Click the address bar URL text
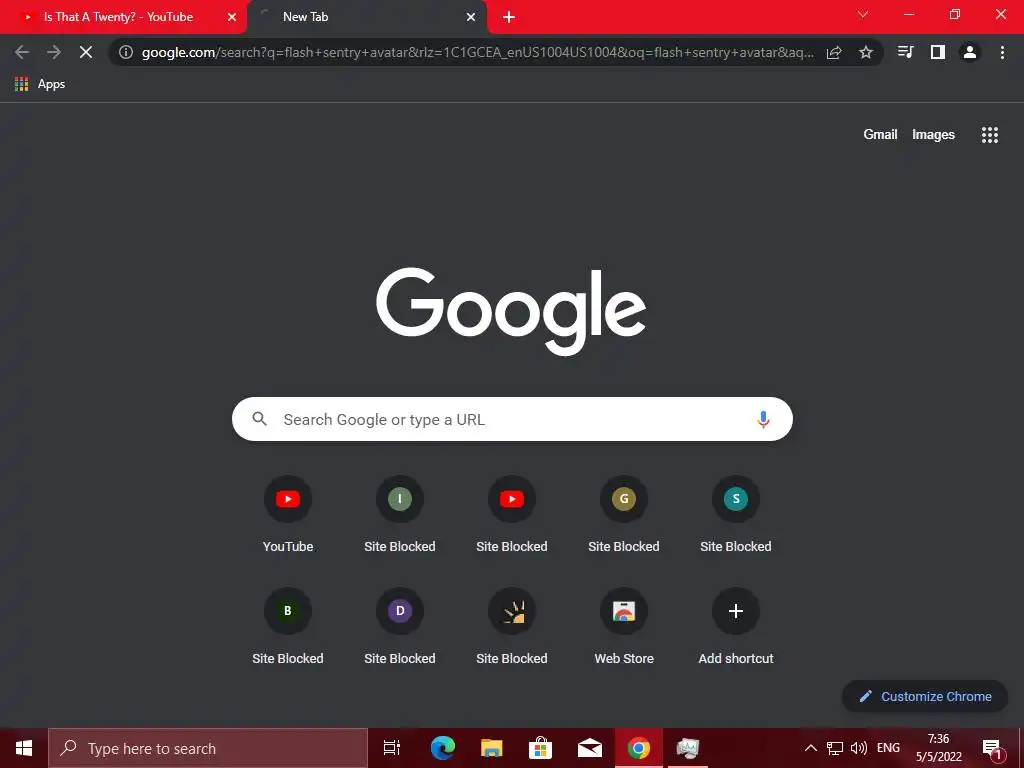The height and width of the screenshot is (768, 1024). pyautogui.click(x=477, y=52)
